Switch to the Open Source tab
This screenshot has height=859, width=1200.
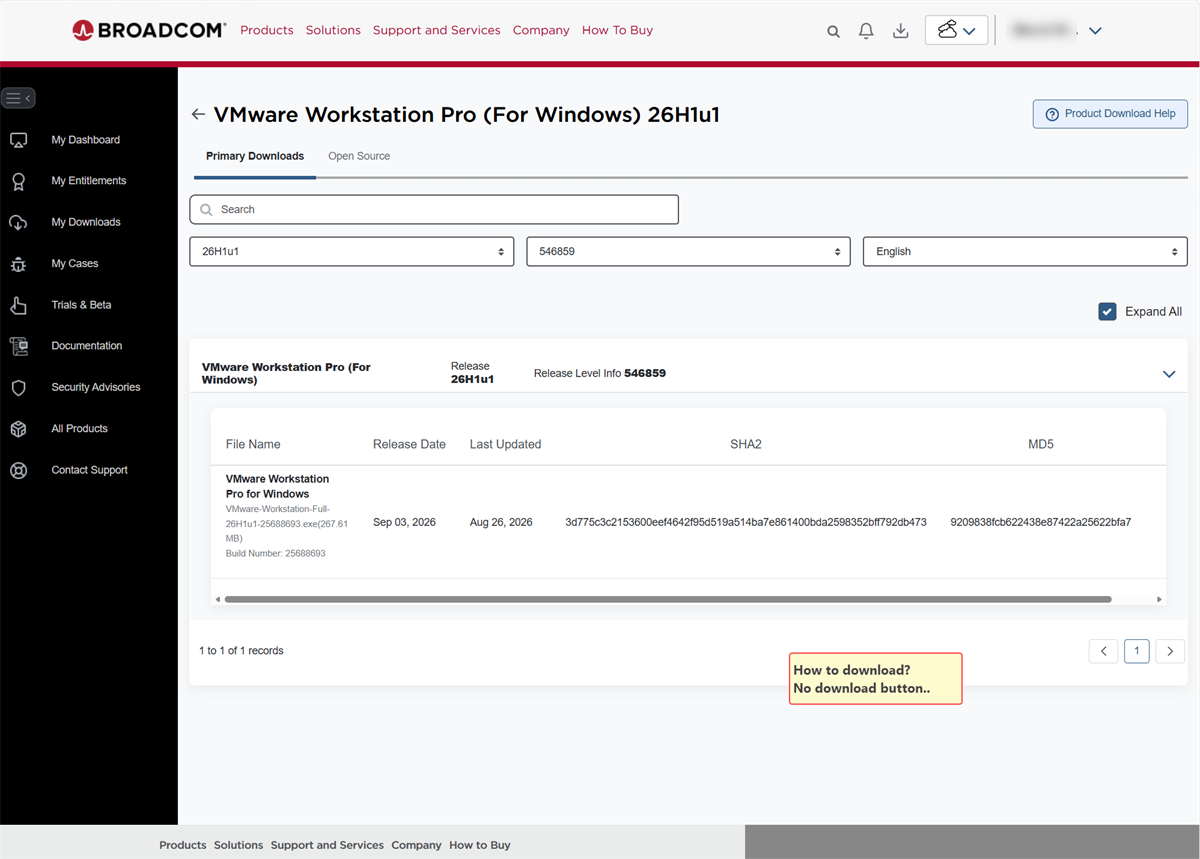pos(359,156)
